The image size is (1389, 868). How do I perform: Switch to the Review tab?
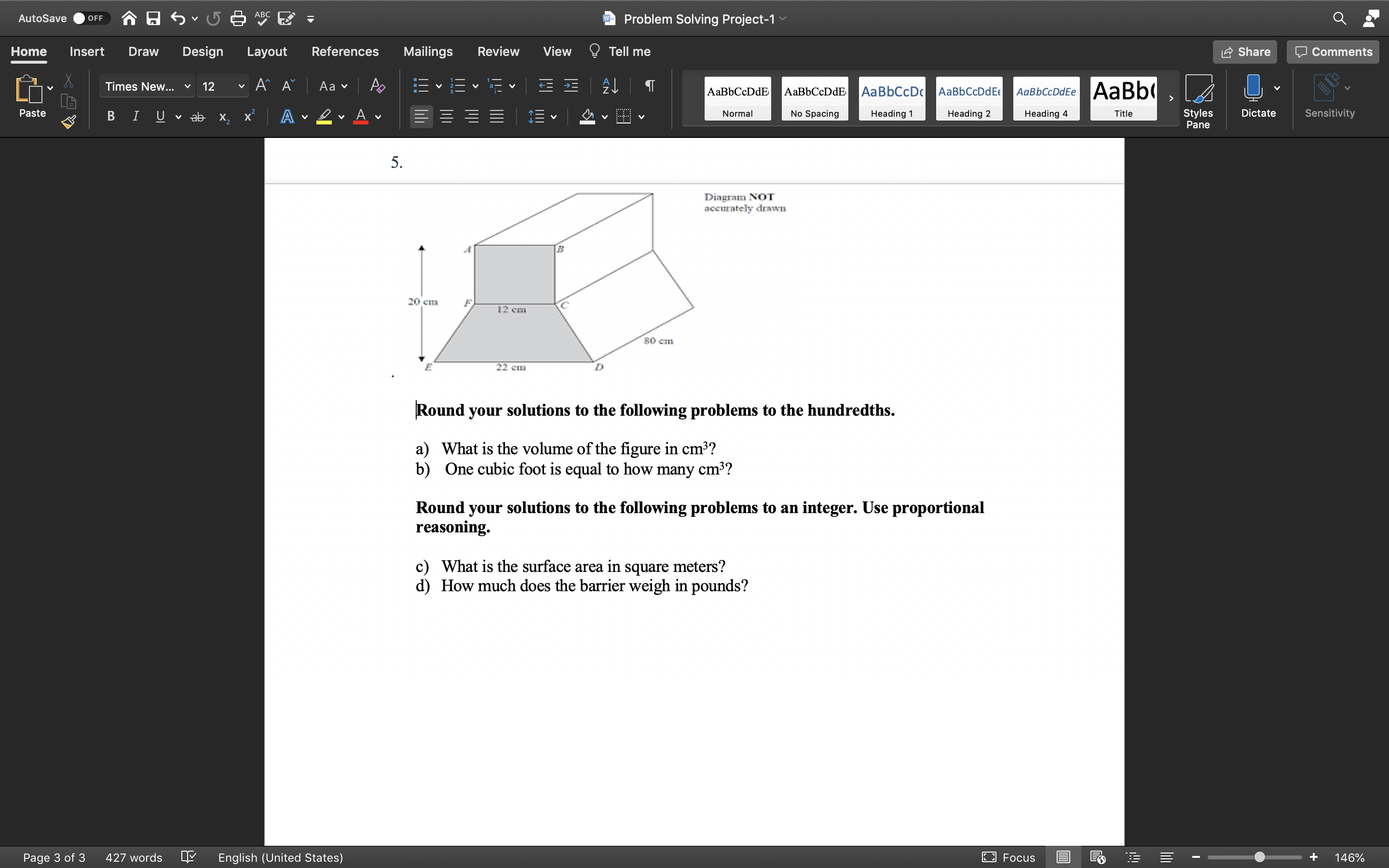pos(497,51)
